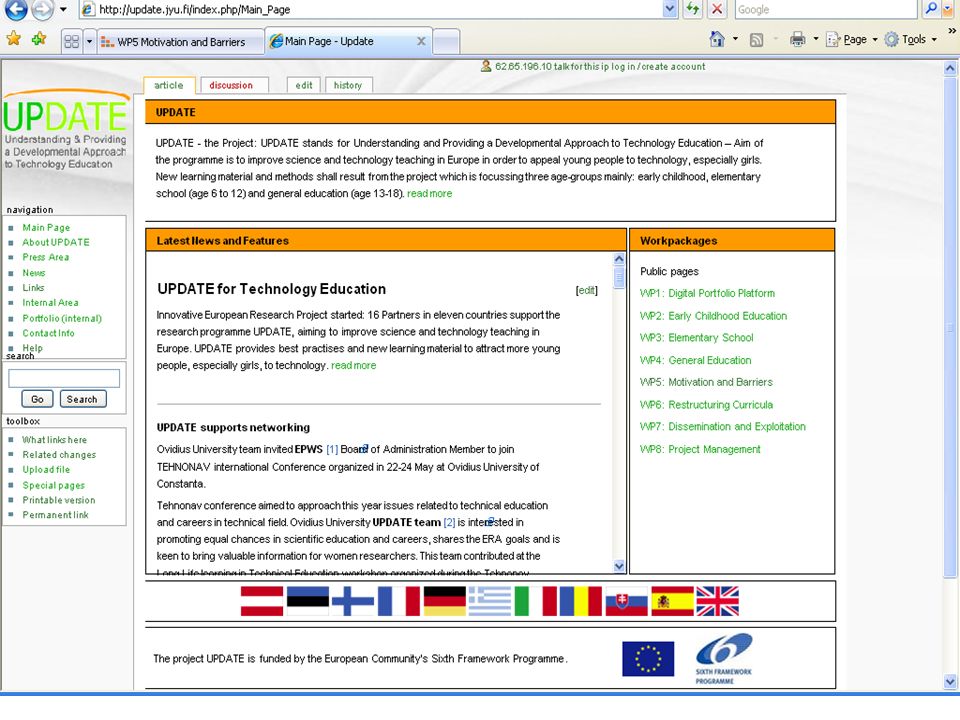Click the UPDATE logo image
The image size is (960, 720).
pos(66,130)
